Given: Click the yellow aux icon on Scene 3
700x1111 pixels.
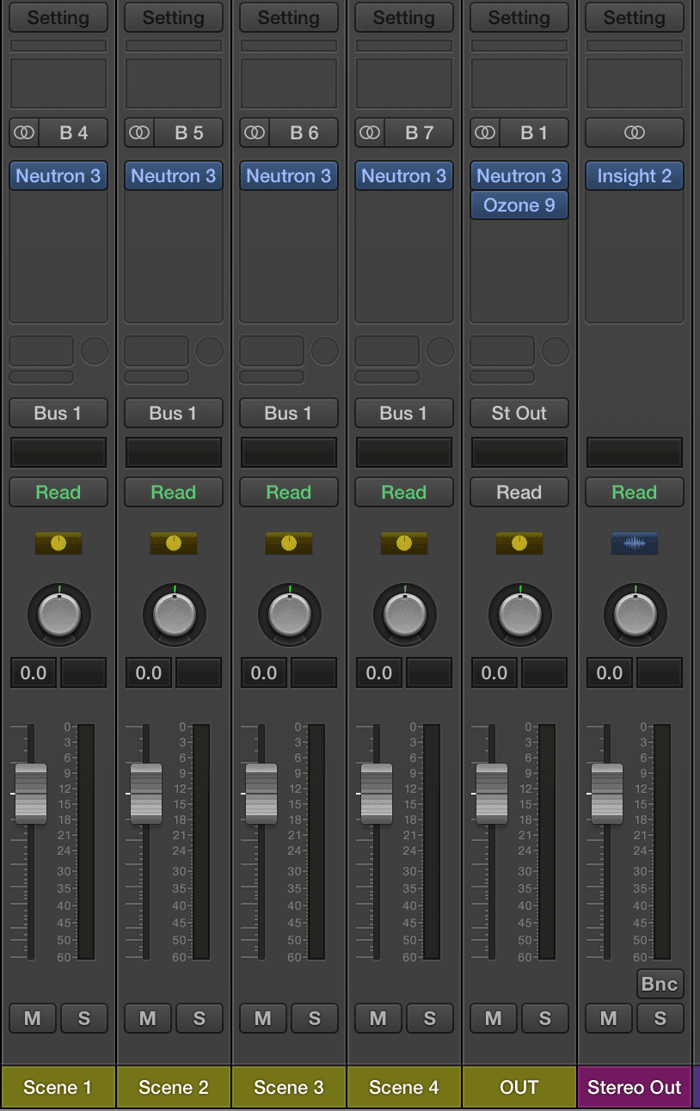Looking at the screenshot, I should click(288, 543).
